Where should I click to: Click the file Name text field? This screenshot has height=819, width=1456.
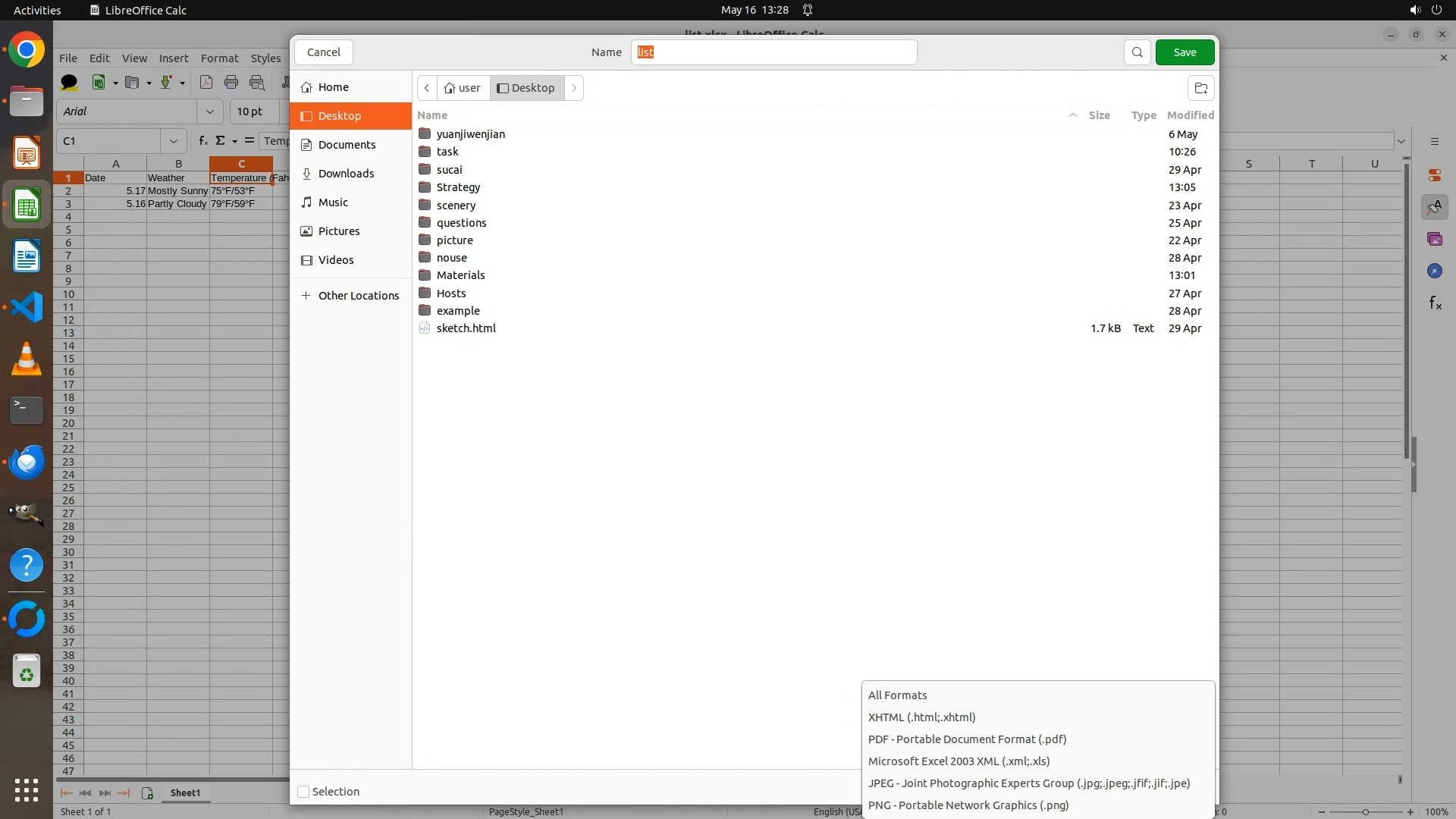[x=773, y=52]
